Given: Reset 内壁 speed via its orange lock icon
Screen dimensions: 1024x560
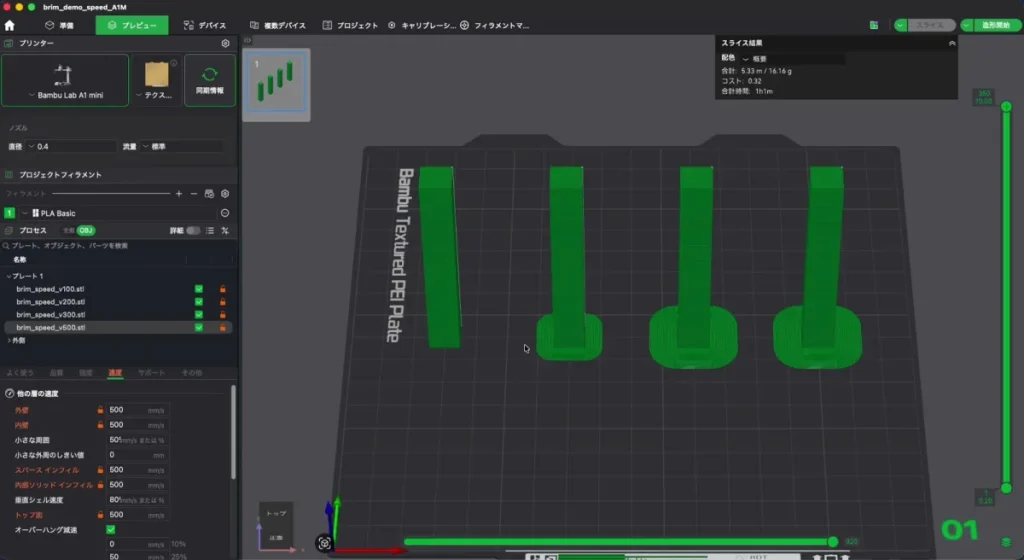Looking at the screenshot, I should pos(101,425).
